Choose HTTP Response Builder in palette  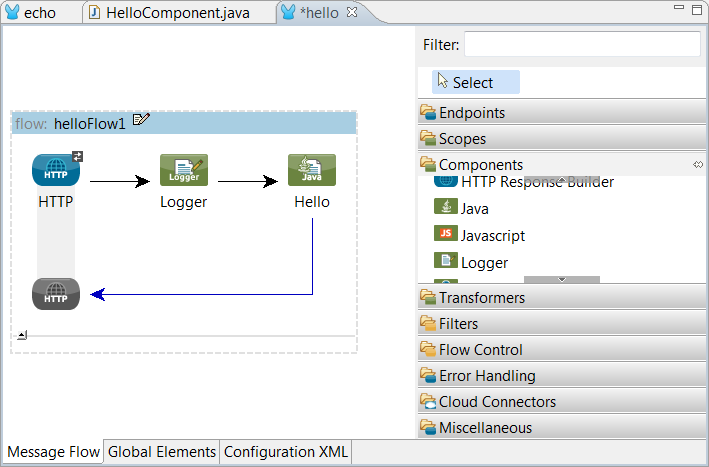pos(536,183)
